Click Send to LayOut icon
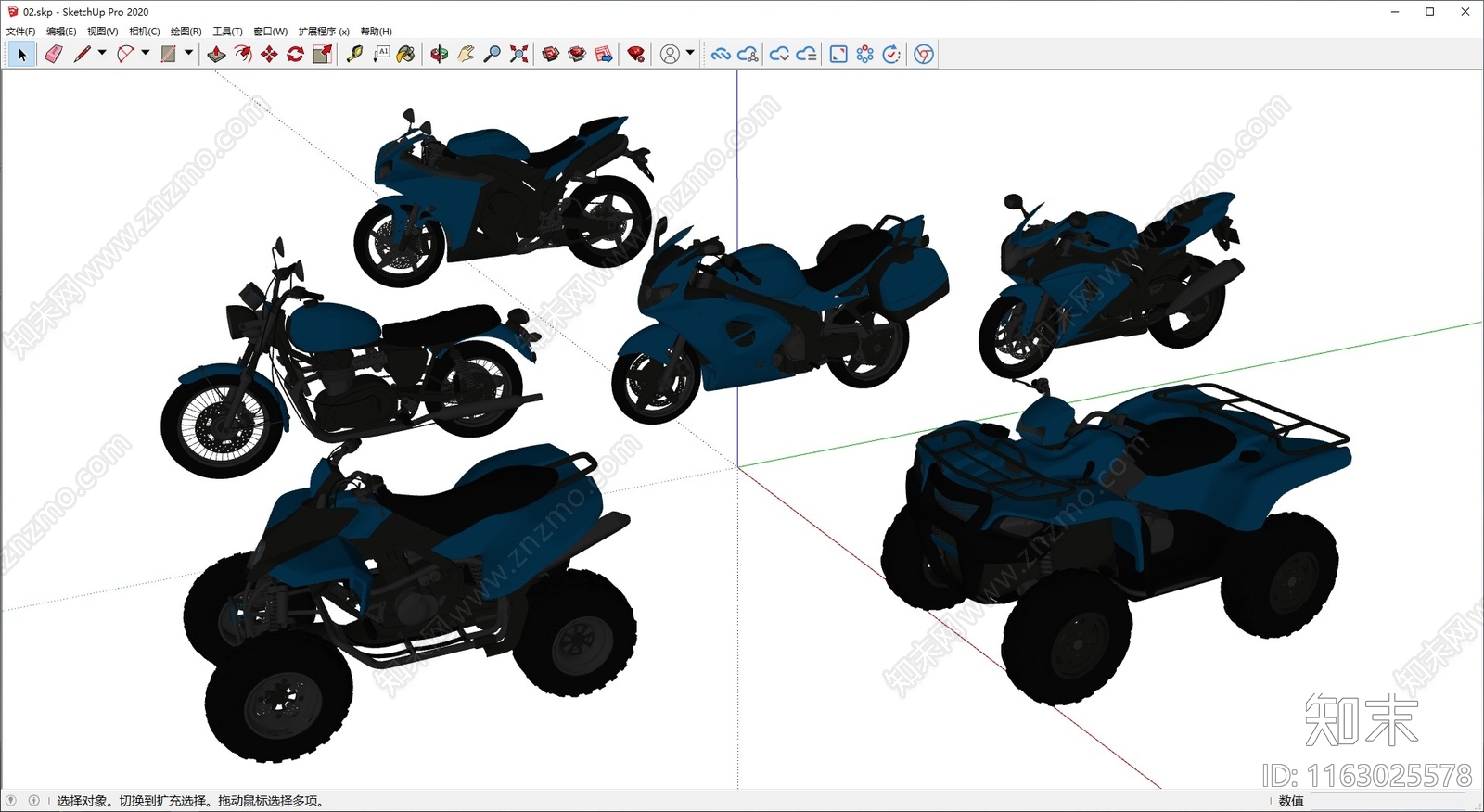This screenshot has height=812, width=1484. tap(604, 55)
